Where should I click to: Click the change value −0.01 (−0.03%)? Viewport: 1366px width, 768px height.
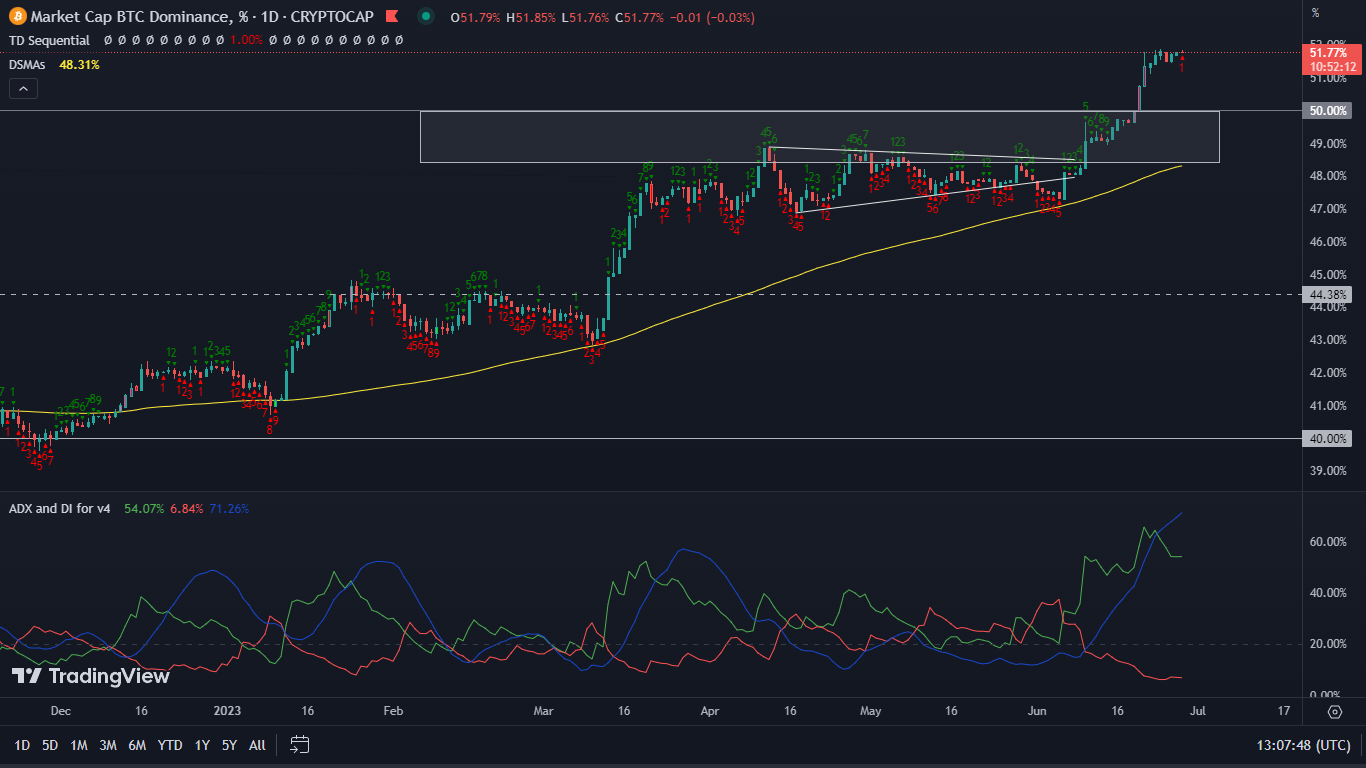pos(712,18)
